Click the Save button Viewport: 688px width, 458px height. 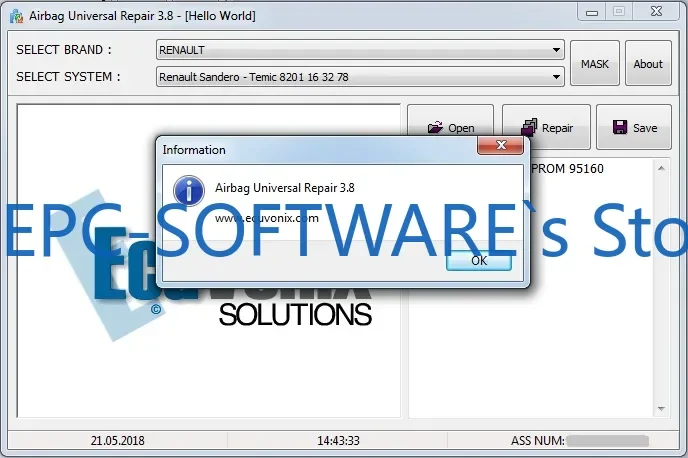[634, 127]
